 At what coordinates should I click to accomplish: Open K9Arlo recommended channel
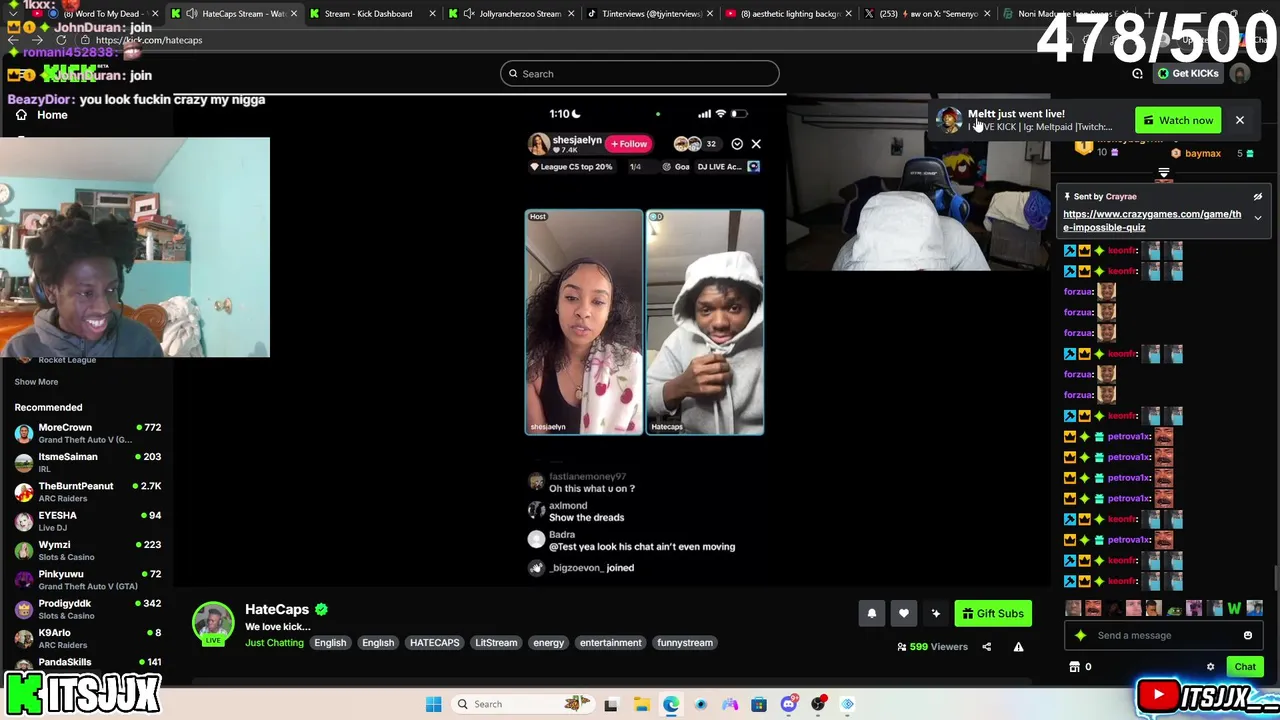(x=87, y=638)
